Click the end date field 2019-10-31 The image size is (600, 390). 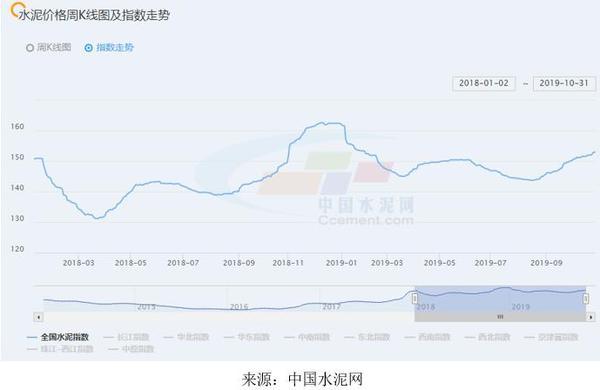click(564, 83)
